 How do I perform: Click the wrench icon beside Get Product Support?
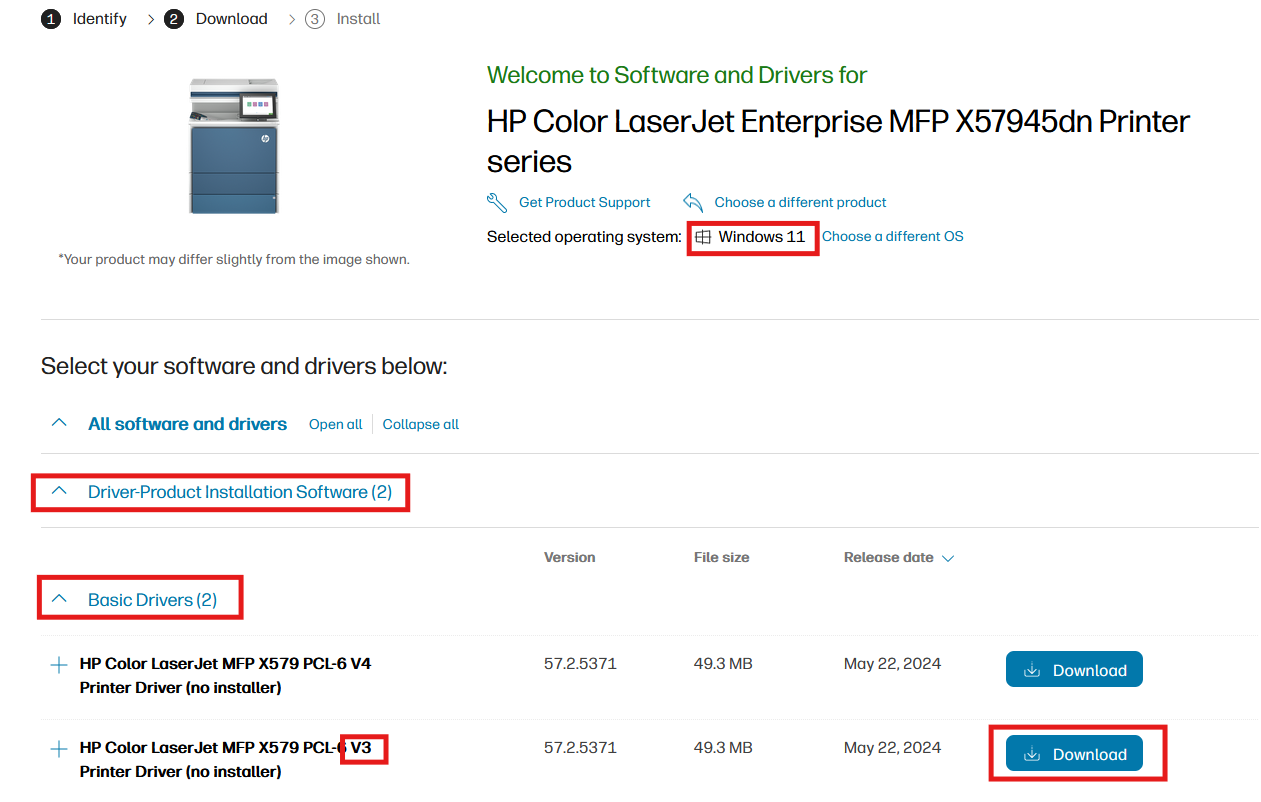[497, 203]
